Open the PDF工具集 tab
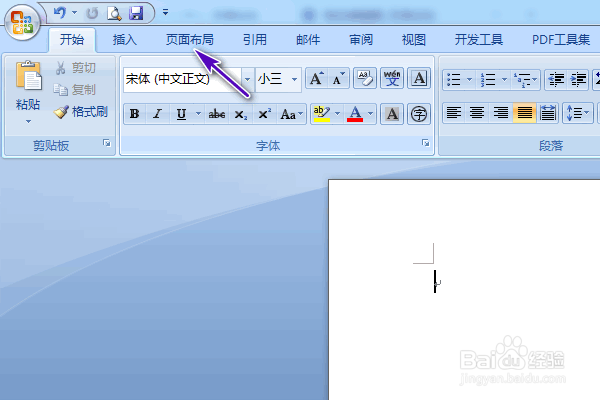600x400 pixels. pos(561,39)
